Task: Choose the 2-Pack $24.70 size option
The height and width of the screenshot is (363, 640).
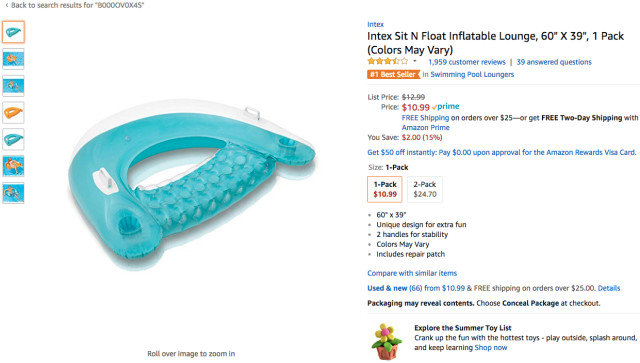Action: point(425,189)
